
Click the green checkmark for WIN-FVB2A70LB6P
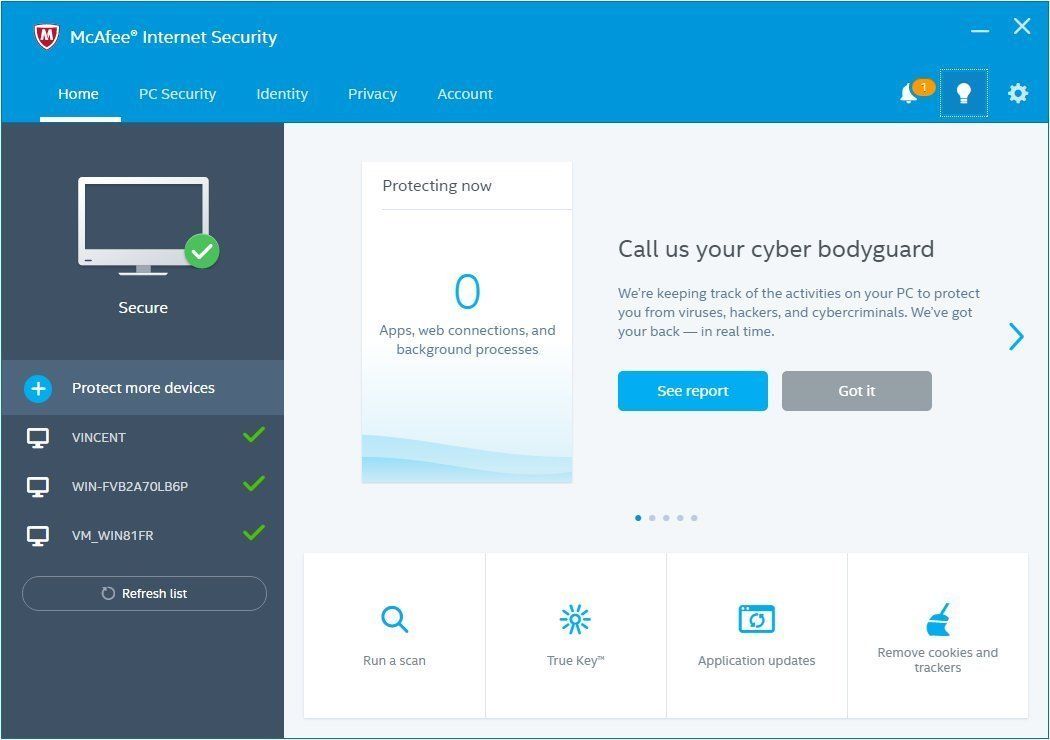tap(254, 484)
